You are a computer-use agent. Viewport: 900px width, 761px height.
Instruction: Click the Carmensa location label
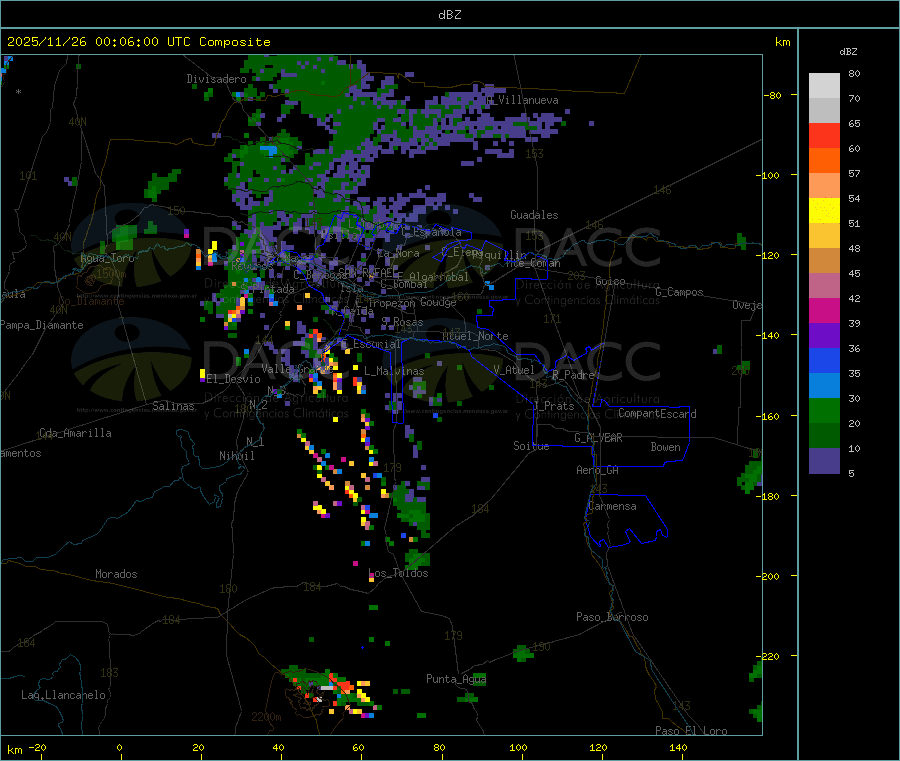click(612, 506)
